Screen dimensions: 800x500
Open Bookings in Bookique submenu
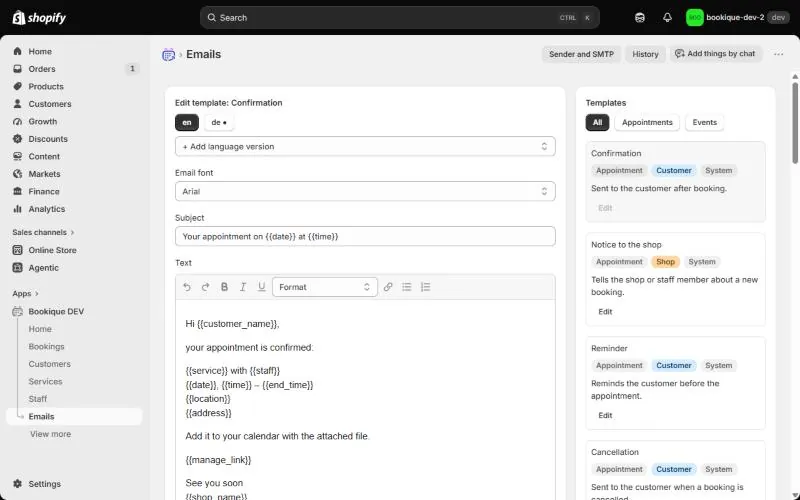(x=46, y=346)
